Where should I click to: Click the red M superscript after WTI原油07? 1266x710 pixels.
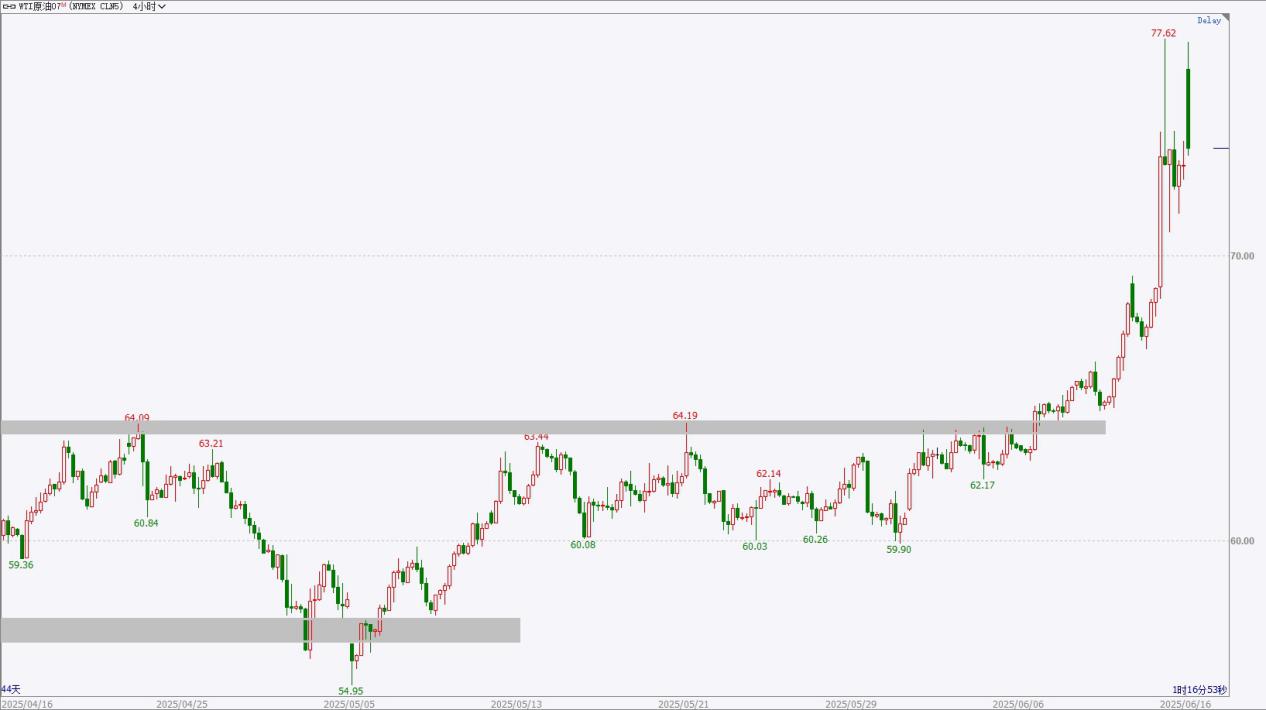click(x=63, y=4)
